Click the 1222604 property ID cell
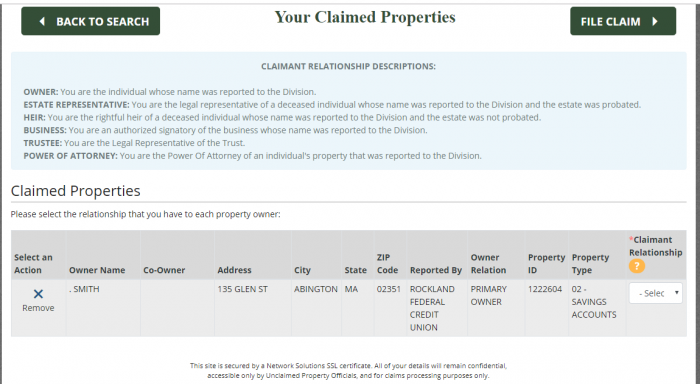Screen dimensions: 700x384 (545, 289)
